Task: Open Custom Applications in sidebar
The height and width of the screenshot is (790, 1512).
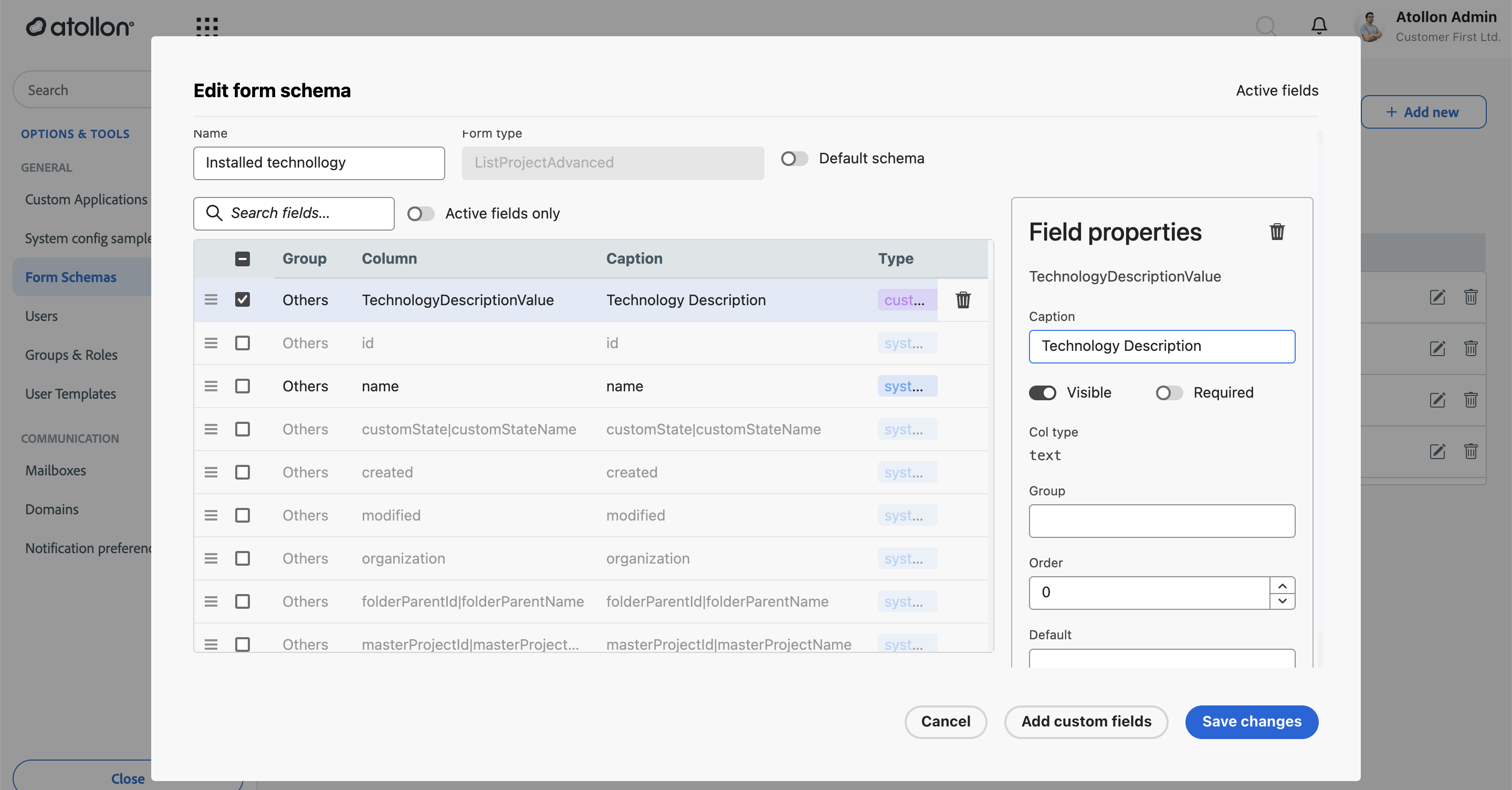Action: (x=86, y=200)
